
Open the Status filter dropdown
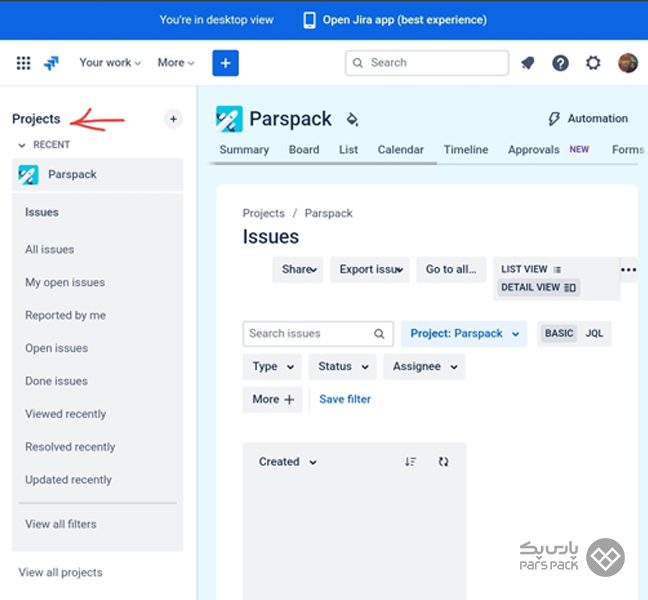pyautogui.click(x=343, y=367)
